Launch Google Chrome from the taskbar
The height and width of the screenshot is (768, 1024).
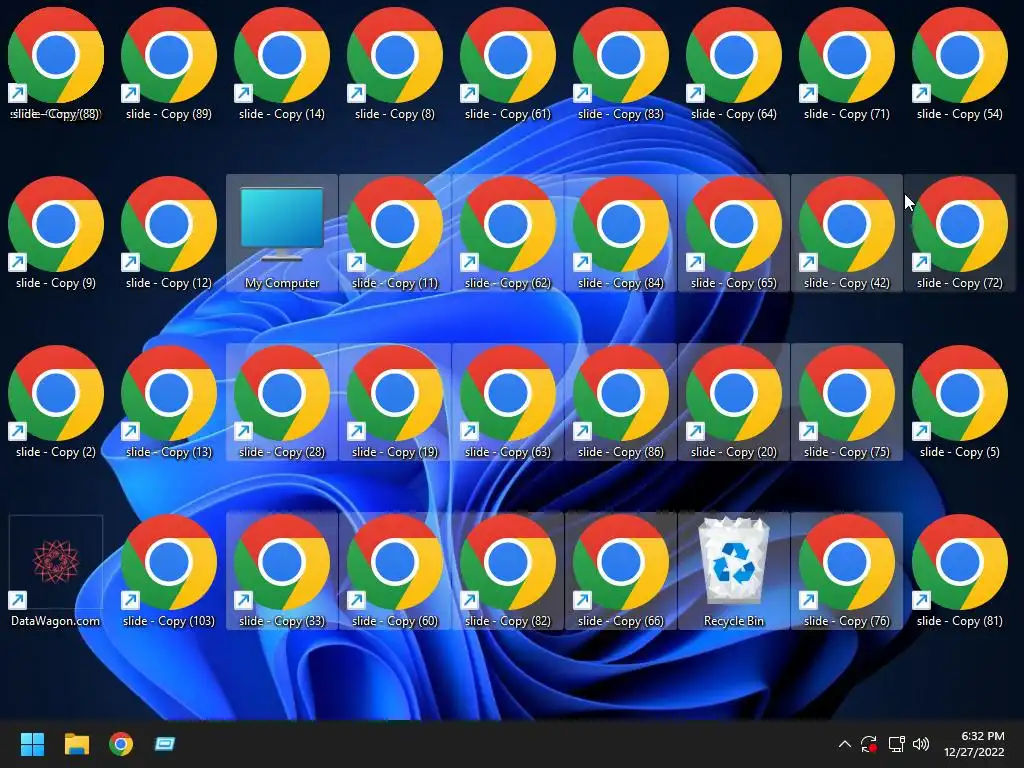pos(121,744)
